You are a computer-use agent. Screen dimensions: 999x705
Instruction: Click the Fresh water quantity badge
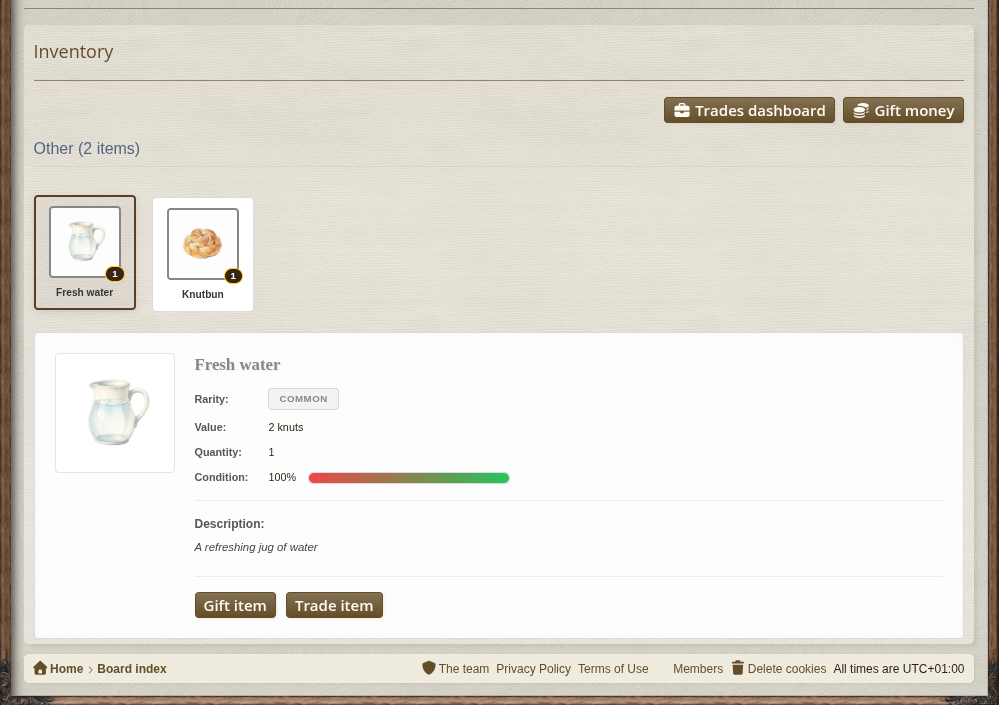tap(115, 274)
